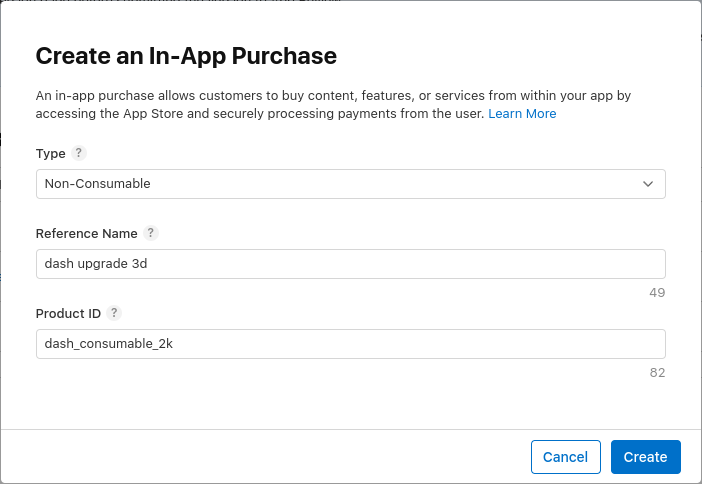Click the help icon beside Reference Name
702x484 pixels.
[150, 233]
